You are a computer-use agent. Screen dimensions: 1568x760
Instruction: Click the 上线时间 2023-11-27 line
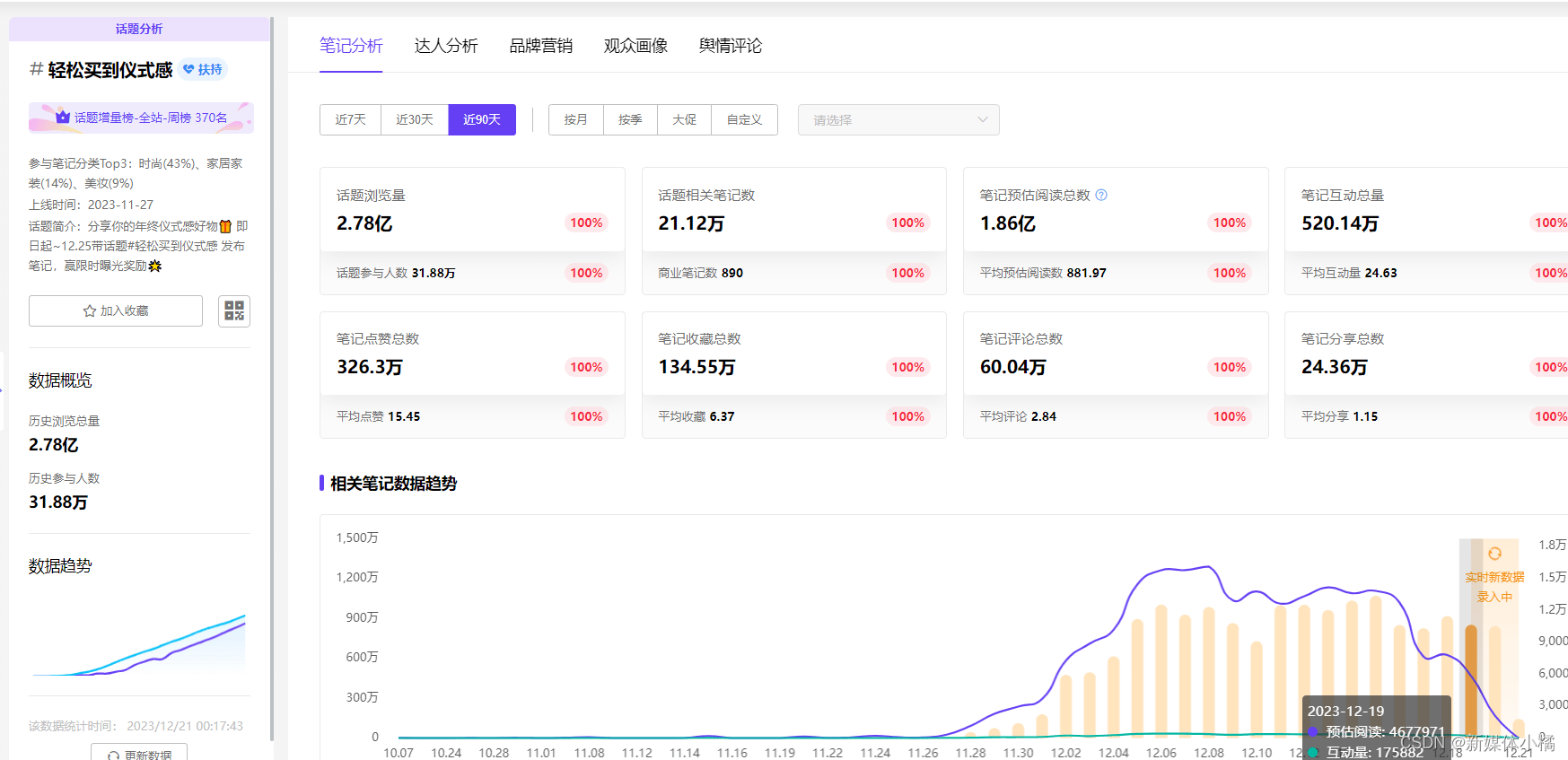(91, 205)
